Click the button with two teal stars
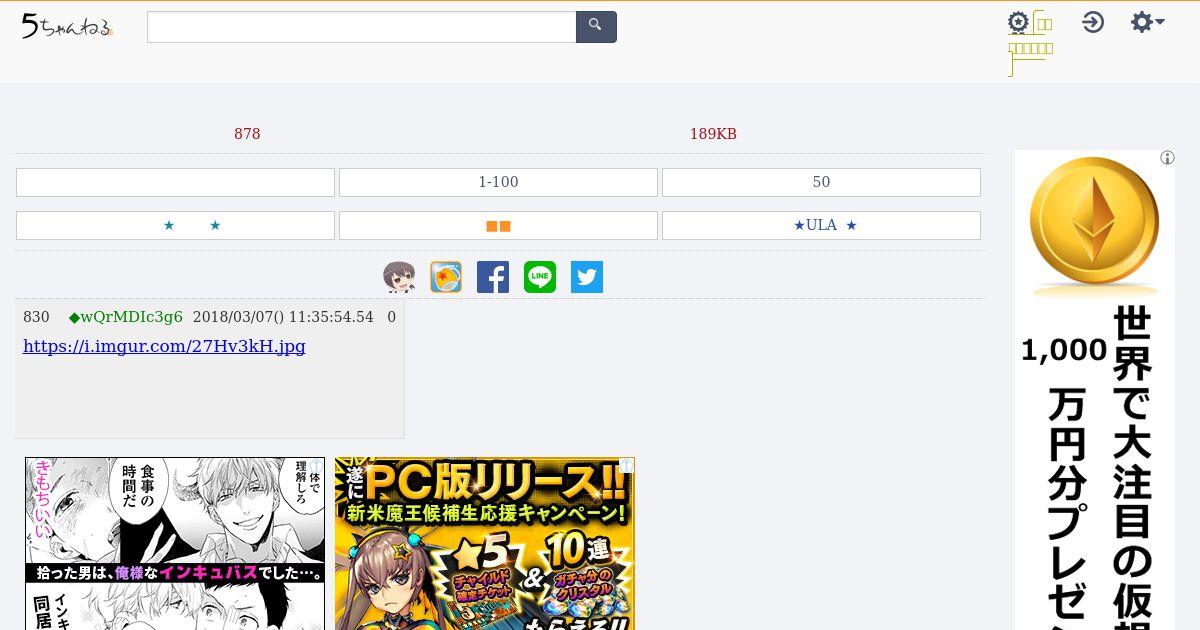1200x630 pixels. (175, 225)
